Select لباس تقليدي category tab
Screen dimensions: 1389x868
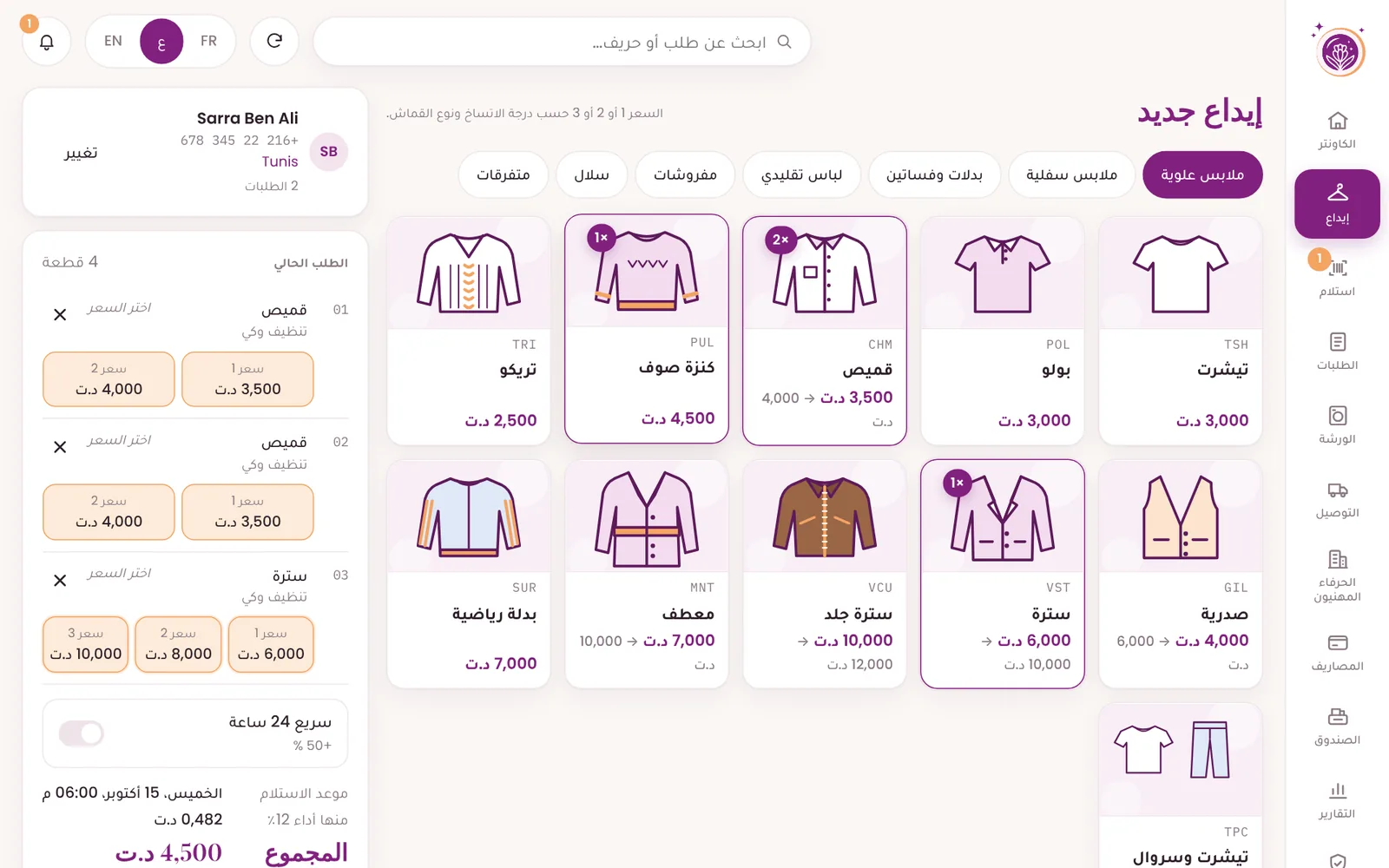coord(801,174)
